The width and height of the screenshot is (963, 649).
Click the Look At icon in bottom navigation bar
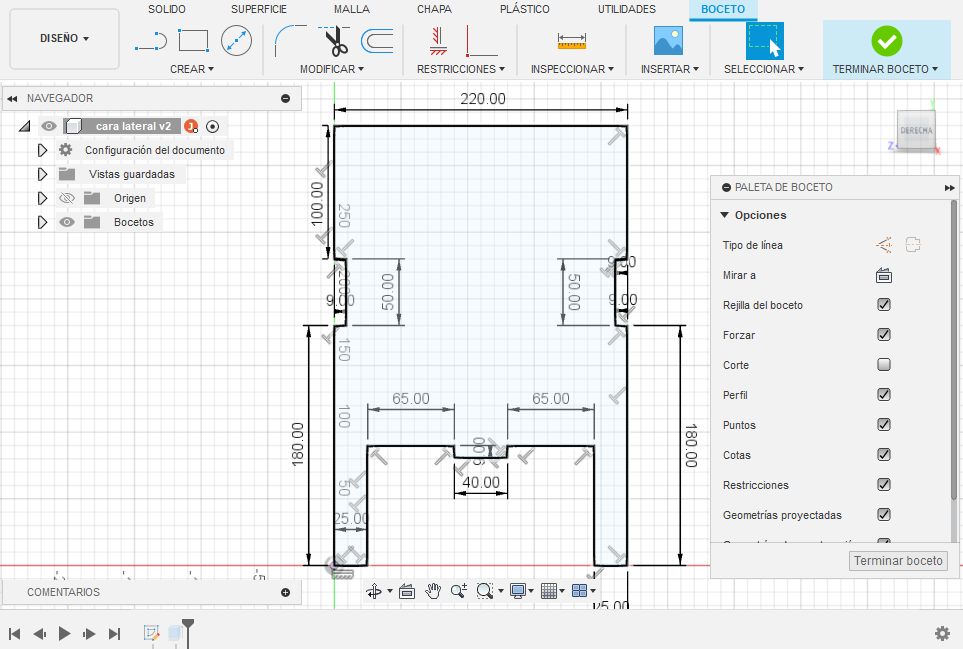407,591
